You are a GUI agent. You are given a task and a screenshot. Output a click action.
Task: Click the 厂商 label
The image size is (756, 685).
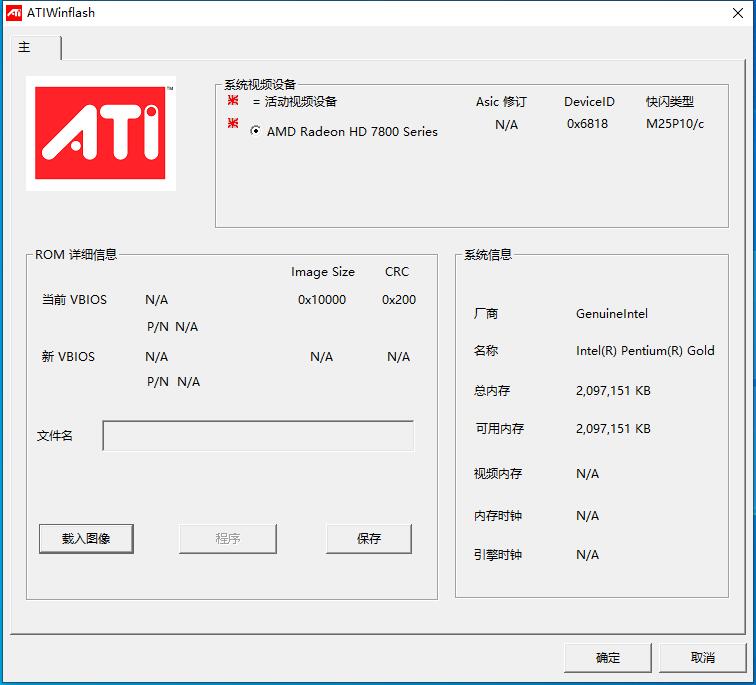(486, 314)
